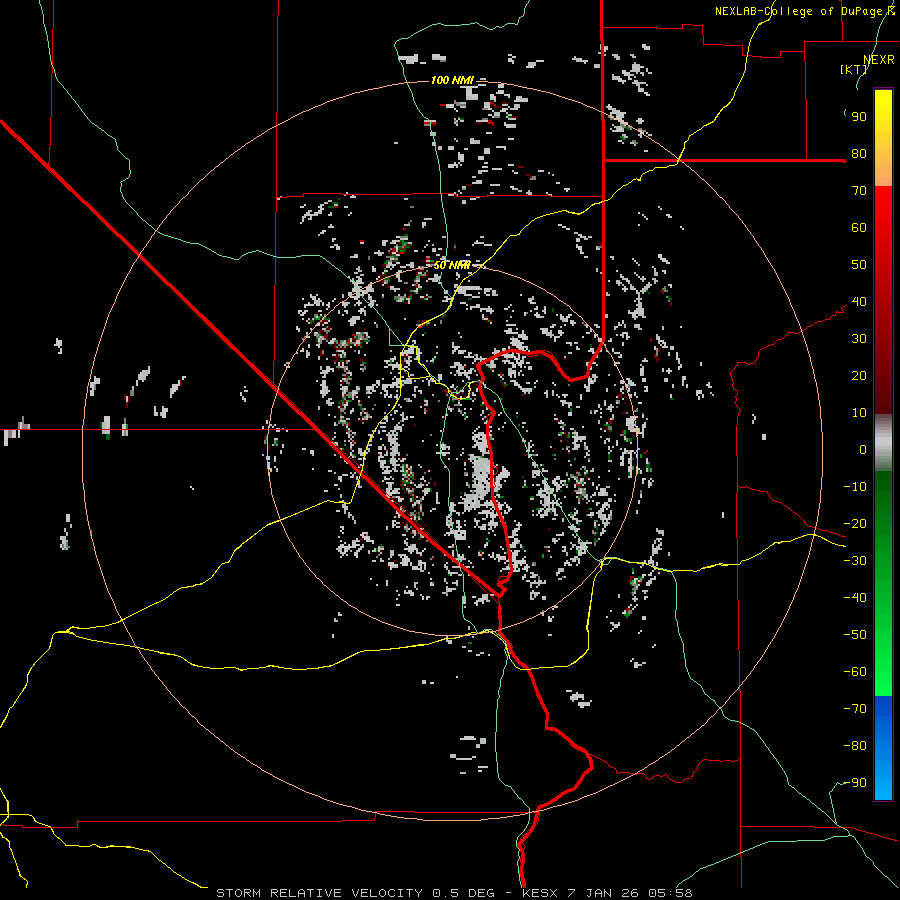The height and width of the screenshot is (900, 900).
Task: Pick the bright green segment of color bar
Action: [883, 584]
